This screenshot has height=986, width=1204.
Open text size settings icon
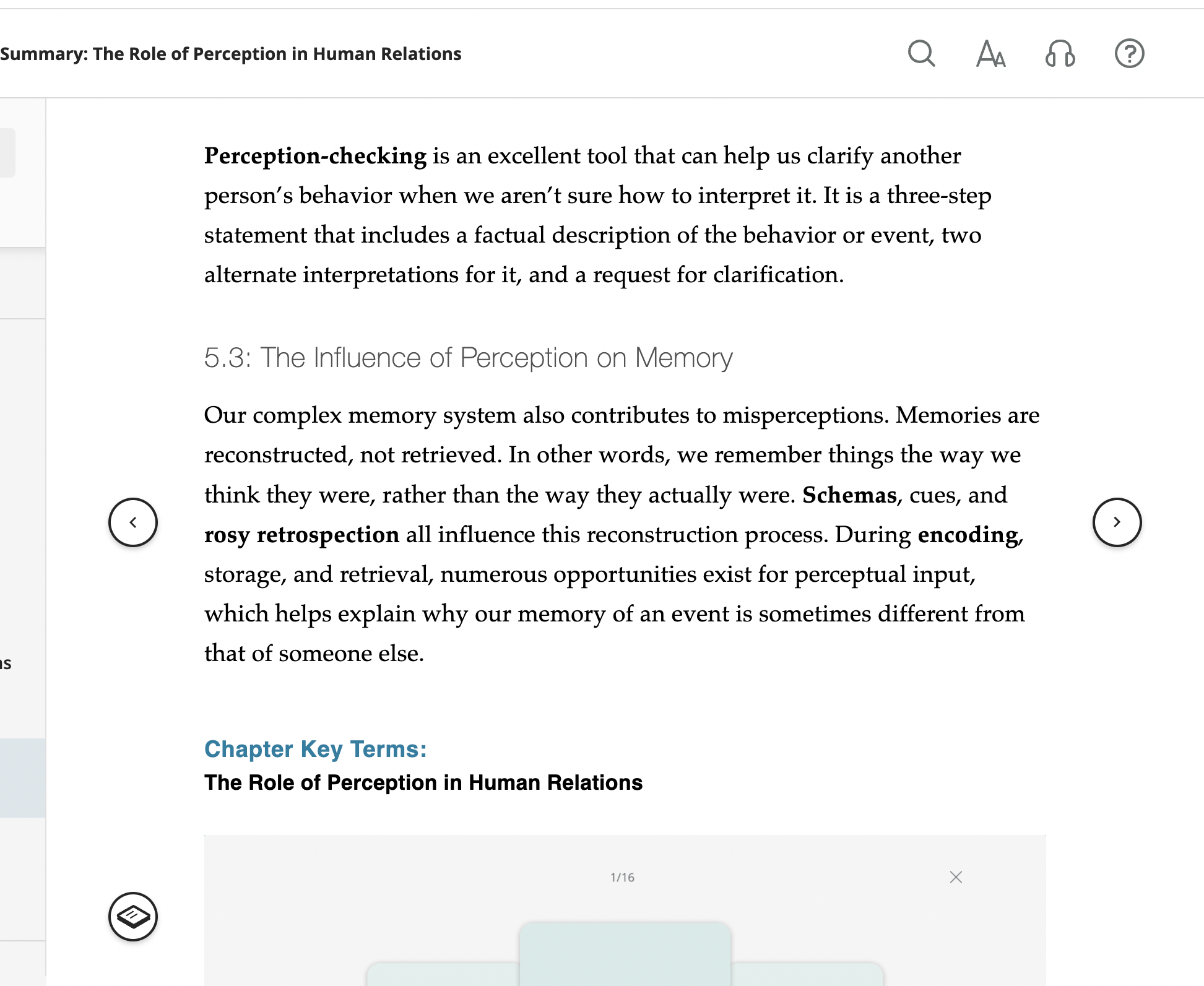[990, 53]
